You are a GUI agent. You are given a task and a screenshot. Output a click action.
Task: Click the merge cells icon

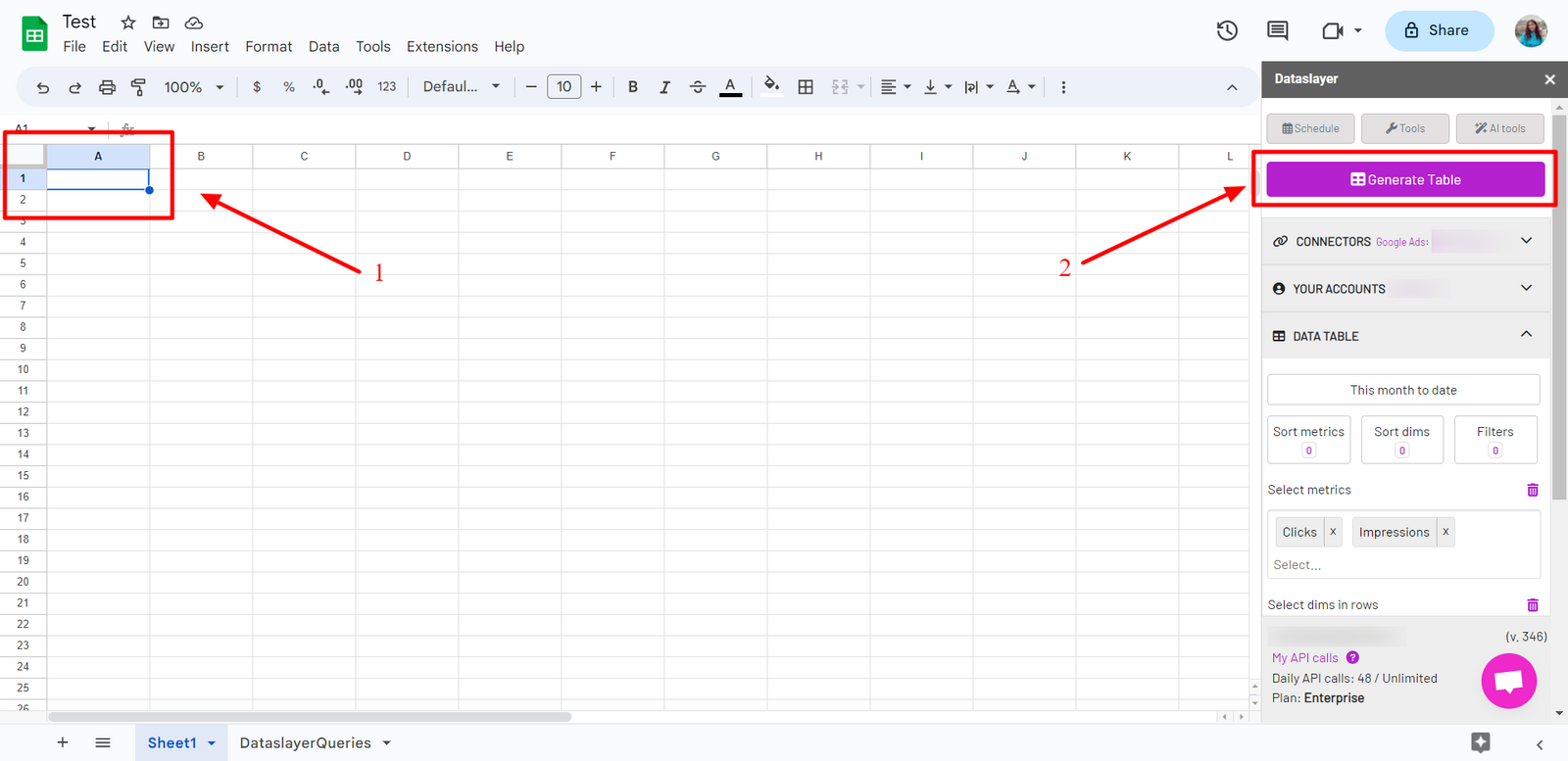coord(840,87)
